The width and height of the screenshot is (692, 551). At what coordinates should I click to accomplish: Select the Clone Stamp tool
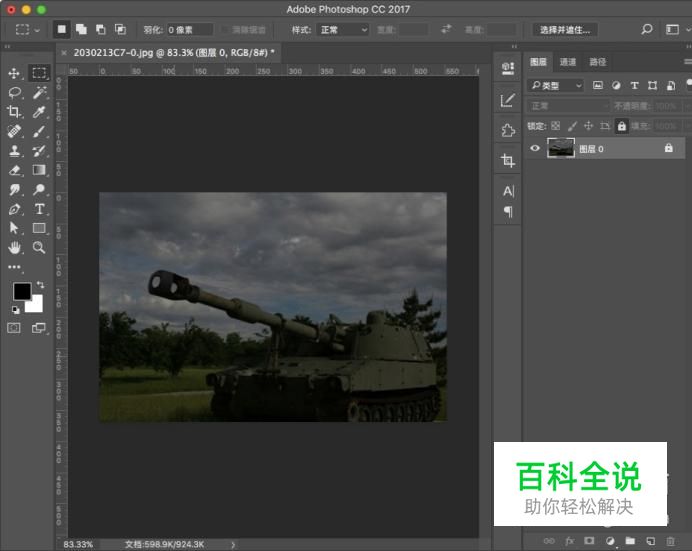pyautogui.click(x=14, y=150)
